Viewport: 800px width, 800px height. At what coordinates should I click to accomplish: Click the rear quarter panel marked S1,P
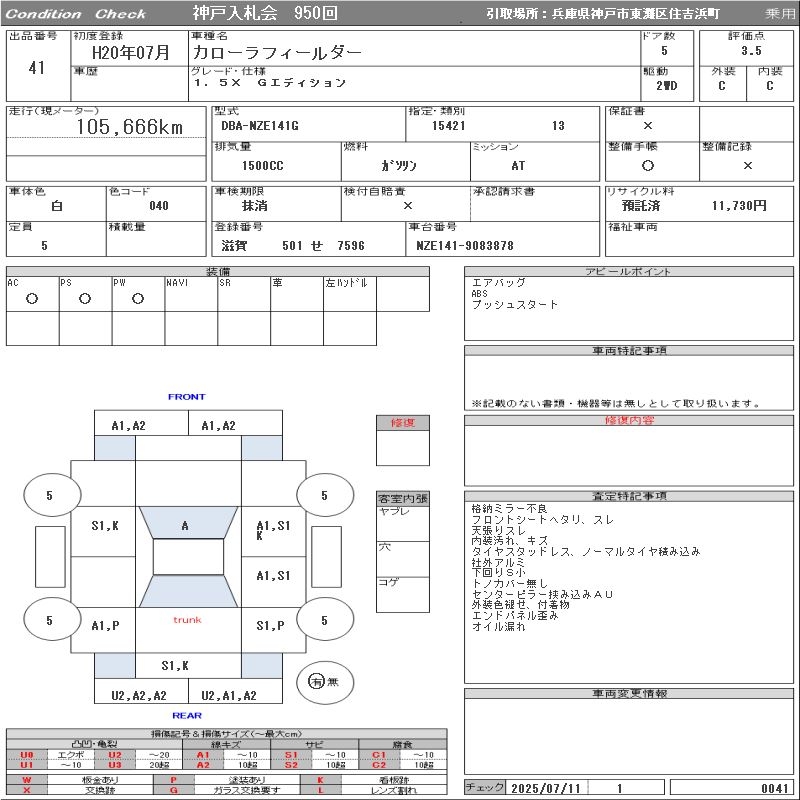click(273, 630)
